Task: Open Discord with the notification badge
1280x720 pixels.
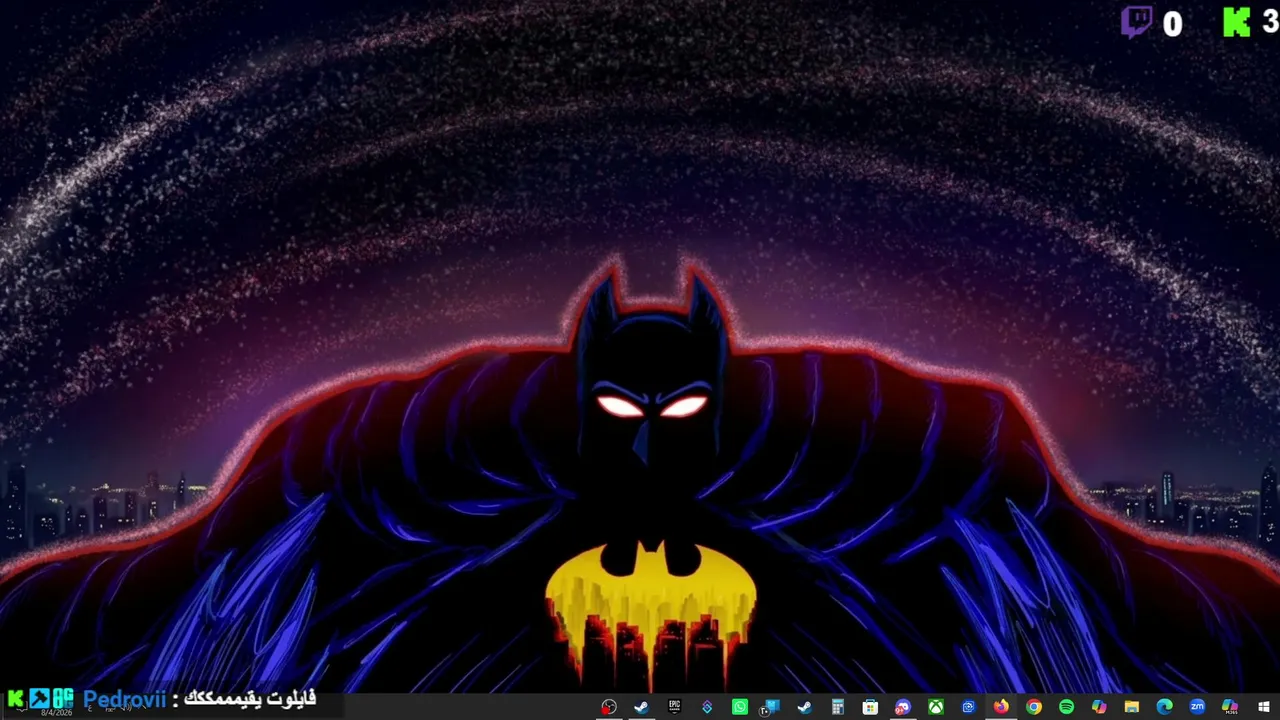Action: (902, 707)
